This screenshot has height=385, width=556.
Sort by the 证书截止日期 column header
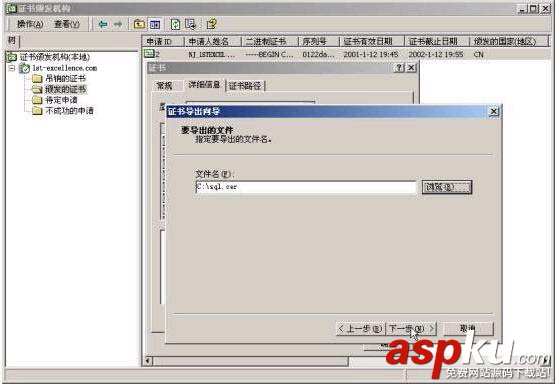point(437,41)
